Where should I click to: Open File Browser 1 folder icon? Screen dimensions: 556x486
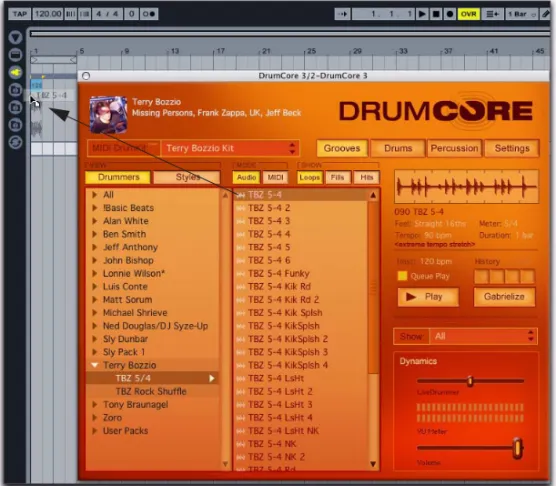[15, 90]
